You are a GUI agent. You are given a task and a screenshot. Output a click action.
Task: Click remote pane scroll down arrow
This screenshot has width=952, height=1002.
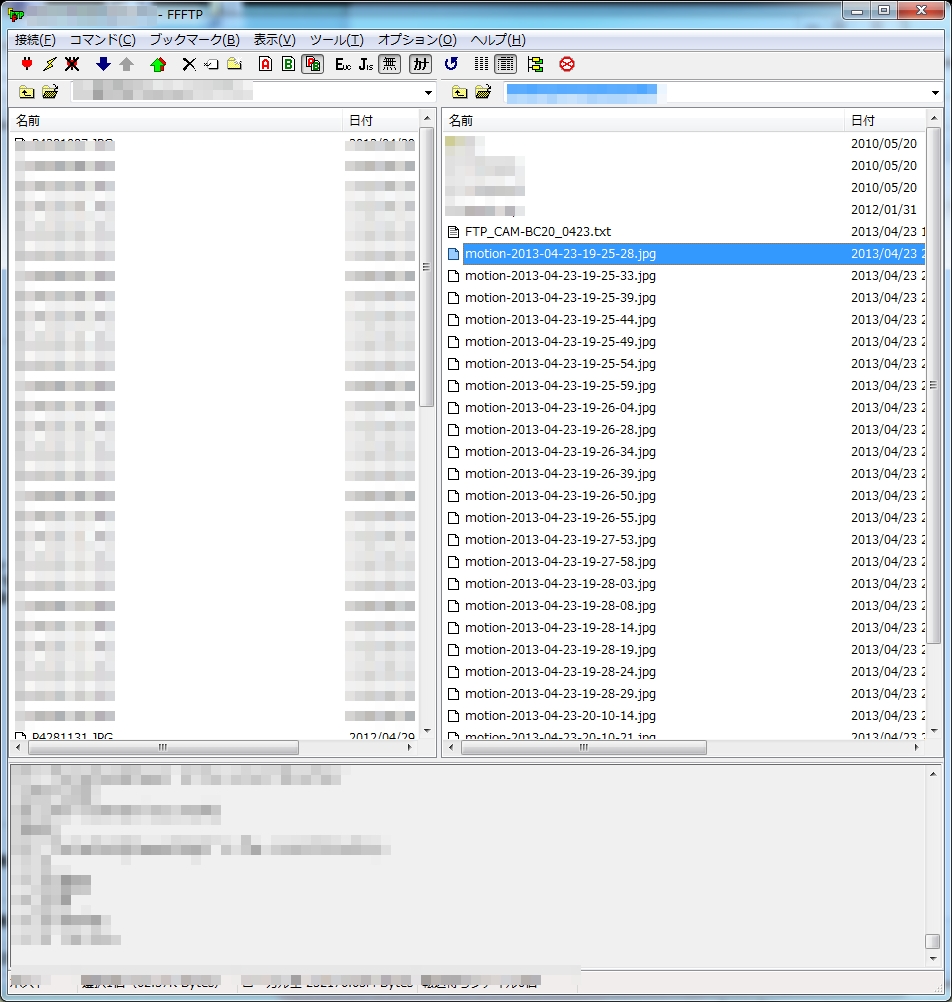click(934, 730)
